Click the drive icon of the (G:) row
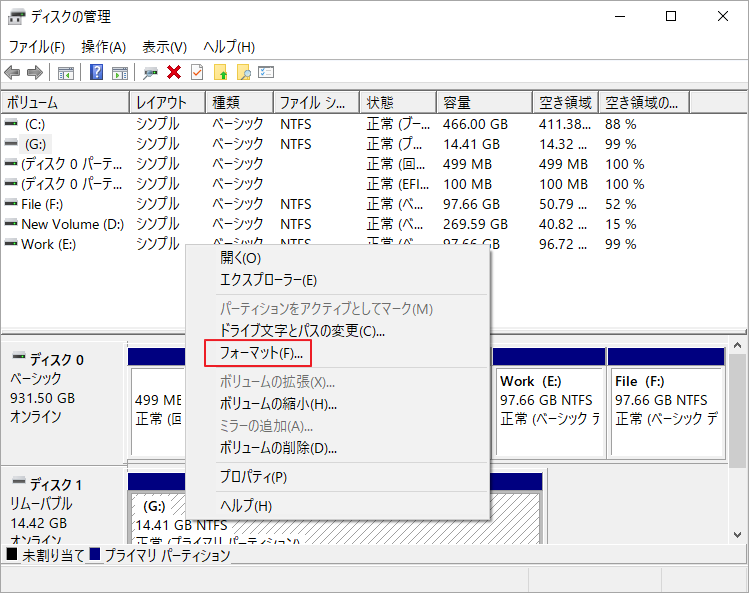Image resolution: width=749 pixels, height=593 pixels. tap(11, 143)
